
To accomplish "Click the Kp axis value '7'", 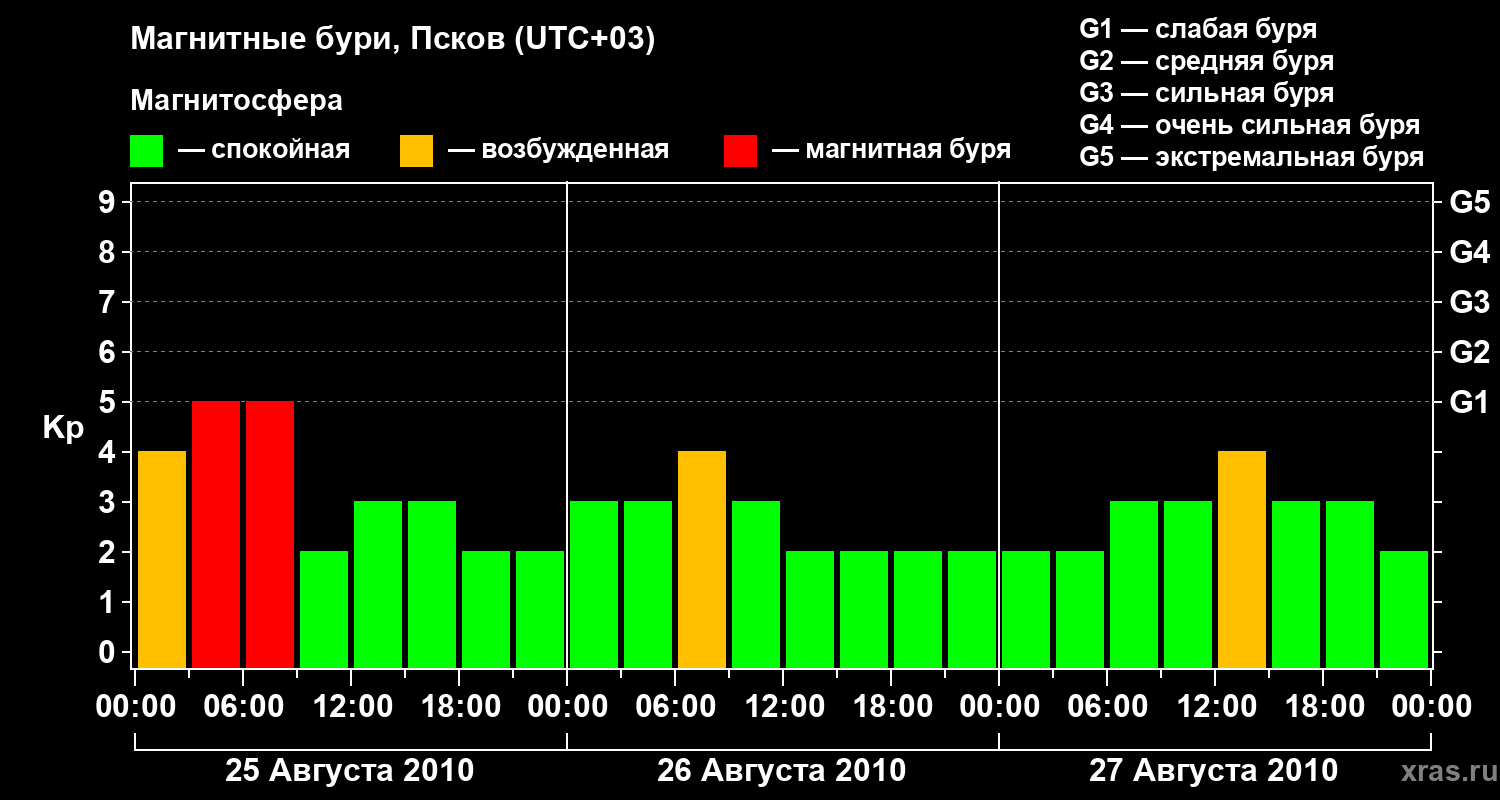I will click(109, 303).
